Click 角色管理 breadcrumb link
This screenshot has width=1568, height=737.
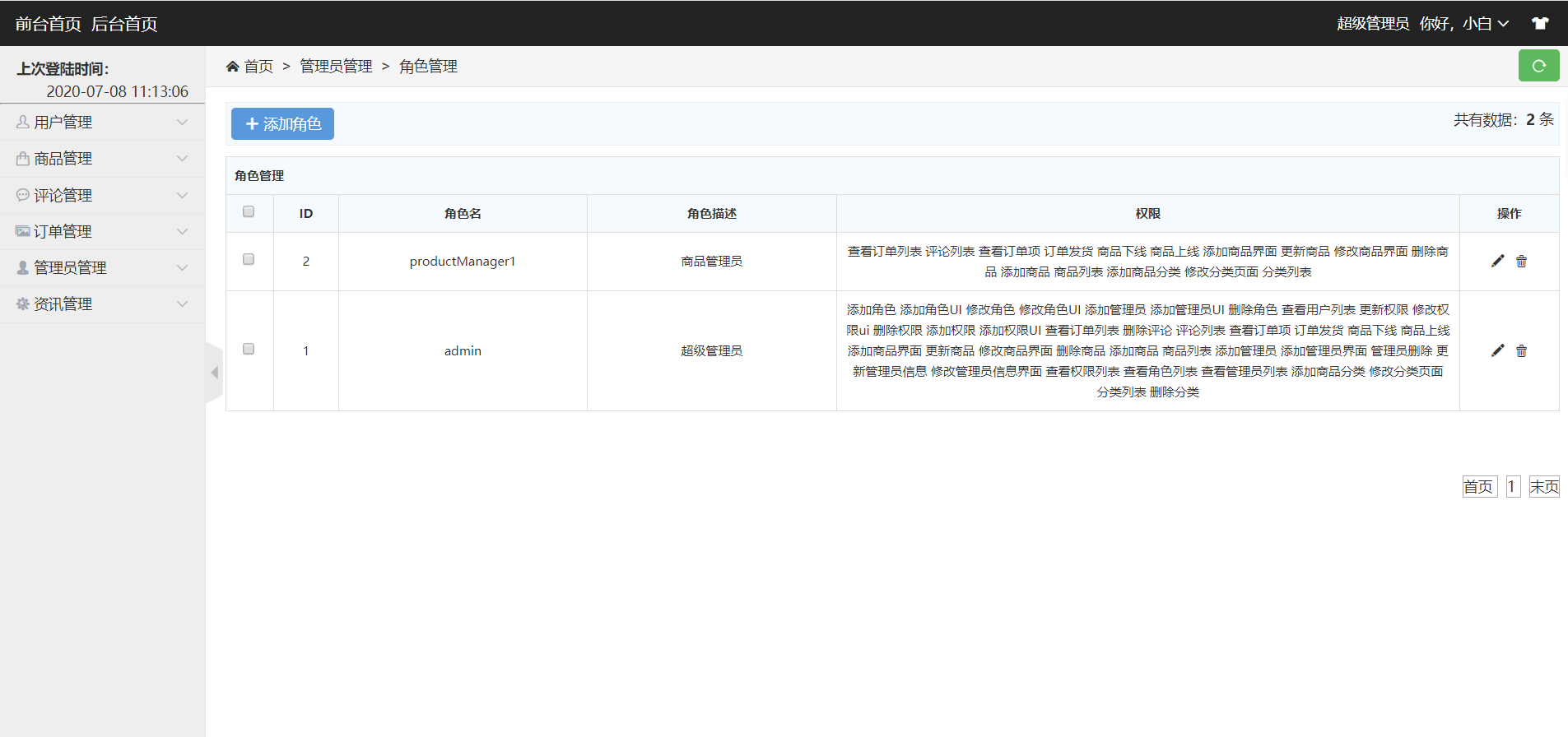click(x=428, y=67)
